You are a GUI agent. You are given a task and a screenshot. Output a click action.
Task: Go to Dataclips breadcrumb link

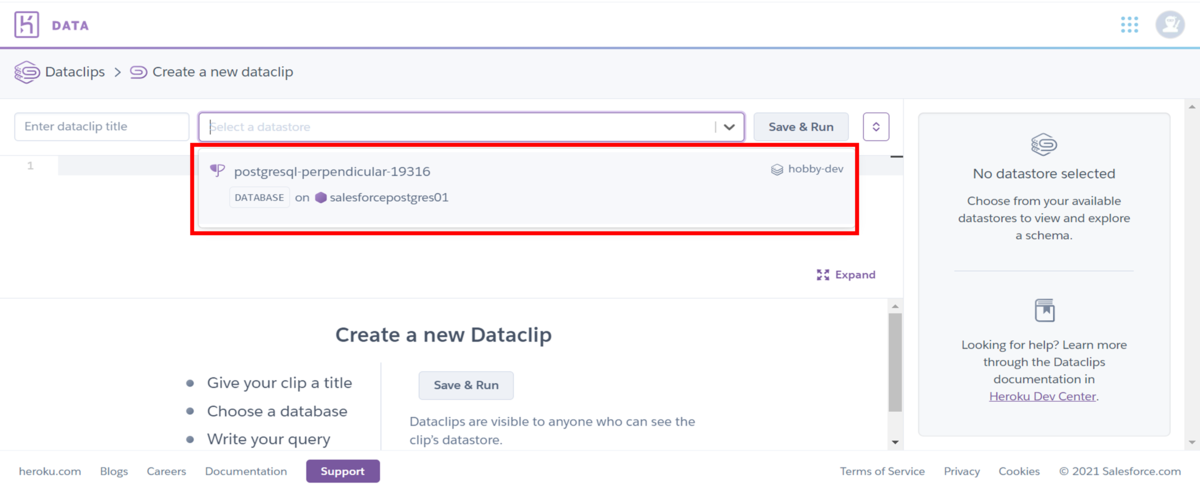point(75,72)
